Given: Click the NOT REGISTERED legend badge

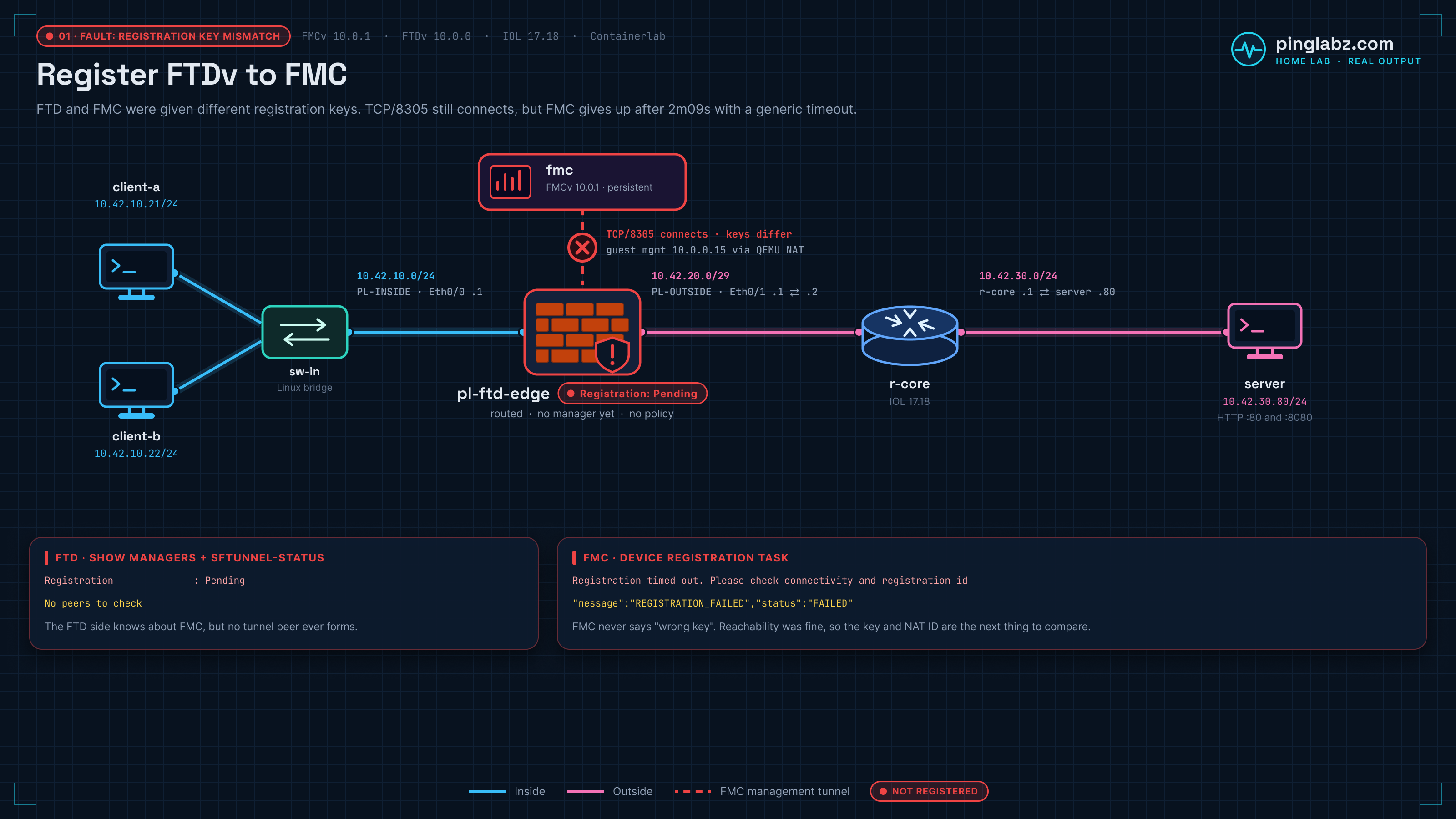Looking at the screenshot, I should point(929,791).
